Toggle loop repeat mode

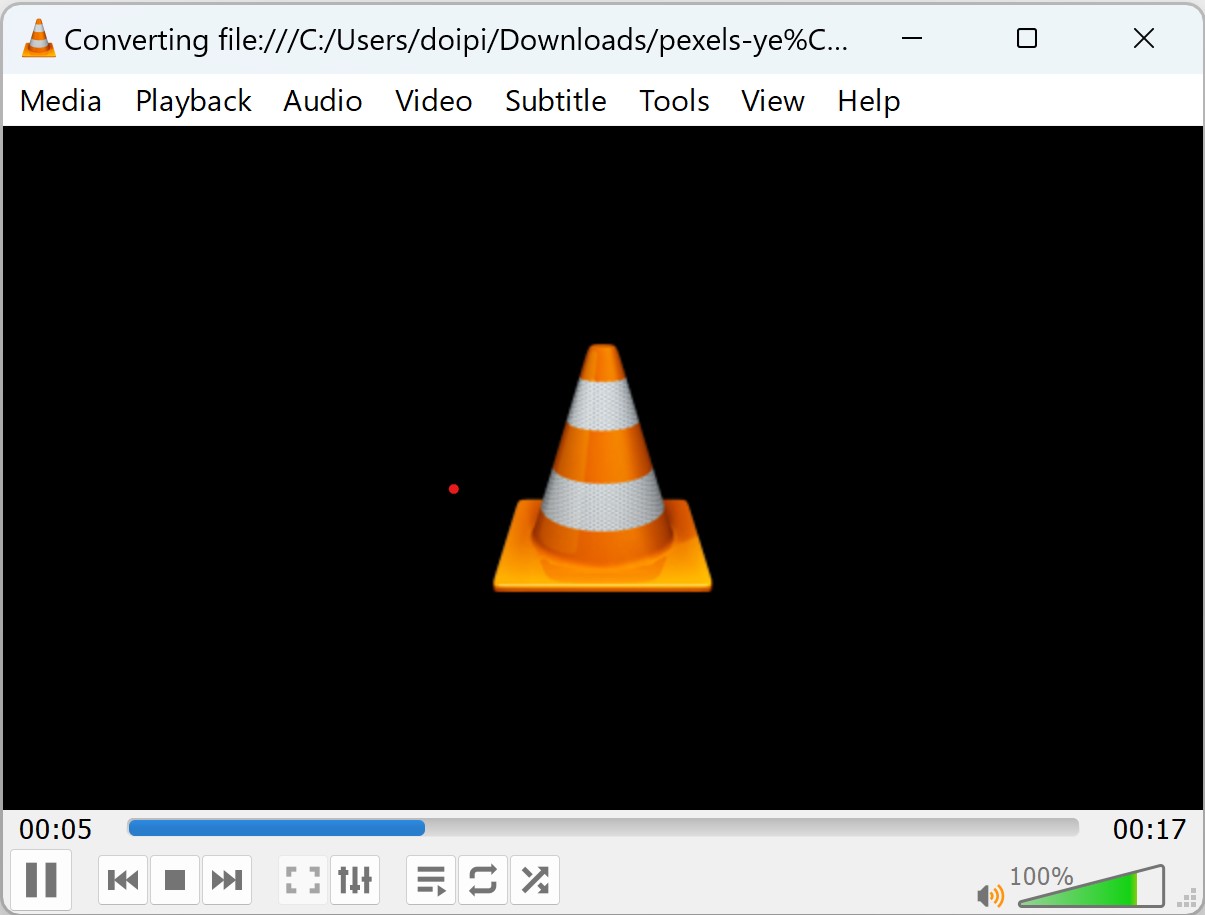pyautogui.click(x=483, y=880)
